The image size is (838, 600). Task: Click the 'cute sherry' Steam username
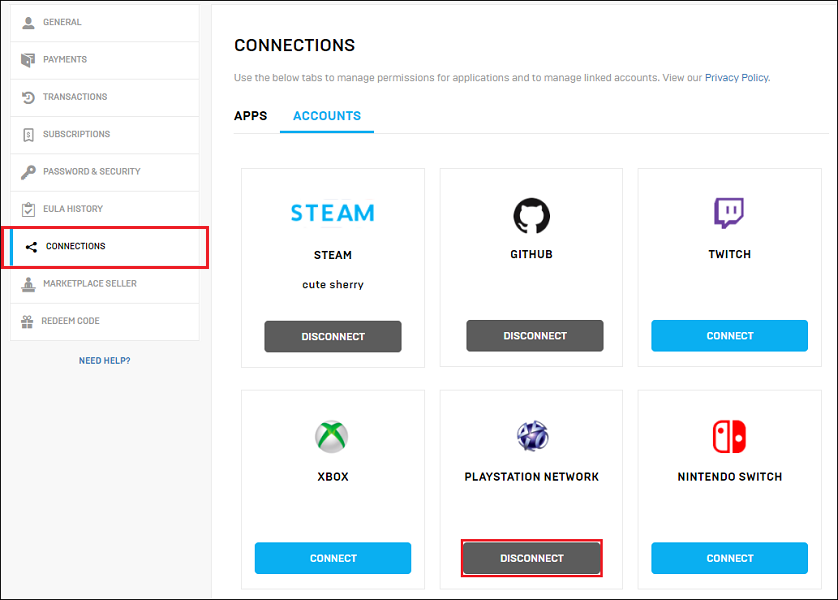333,285
